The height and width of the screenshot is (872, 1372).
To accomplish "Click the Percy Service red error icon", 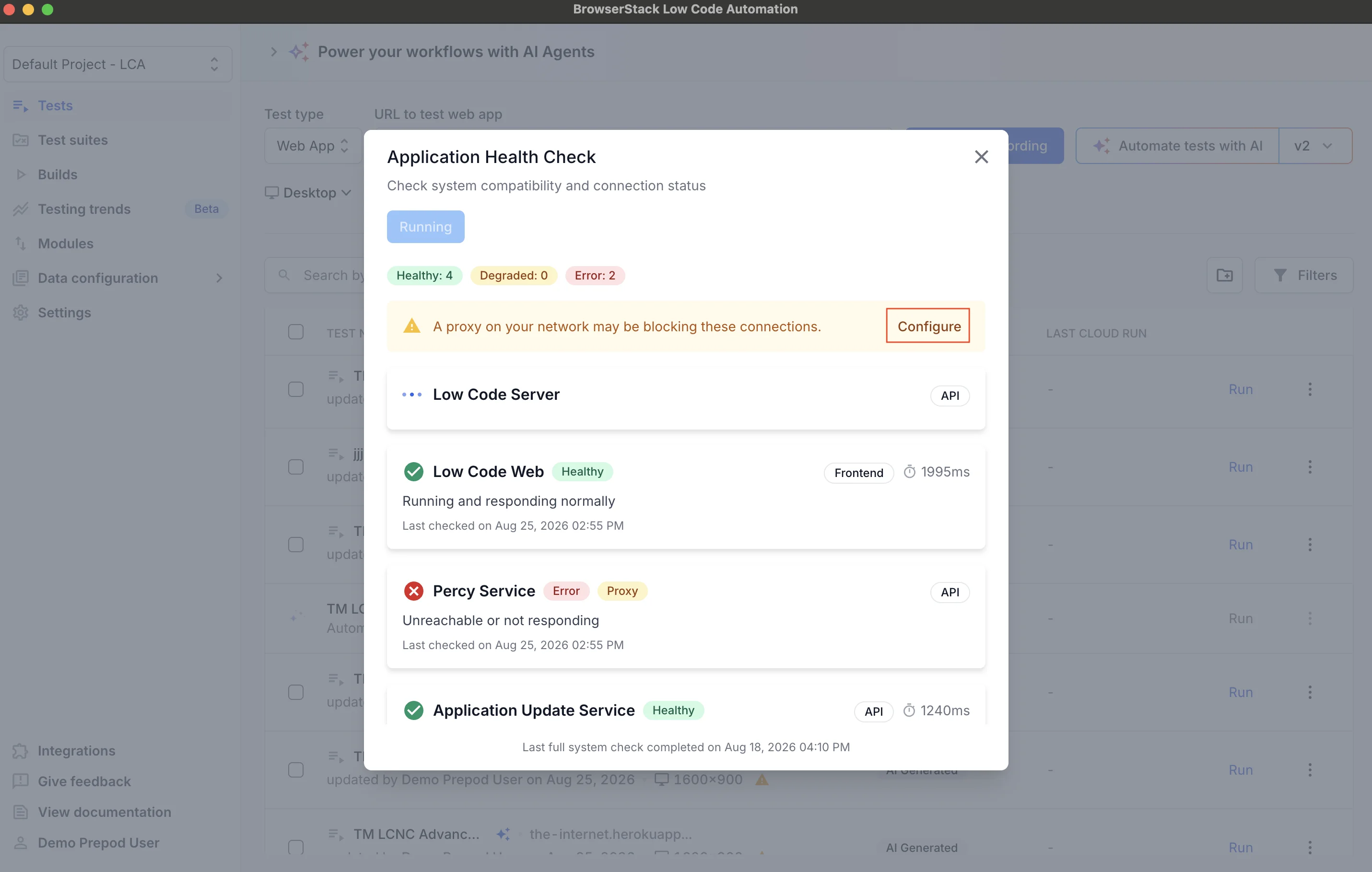I will click(x=414, y=591).
